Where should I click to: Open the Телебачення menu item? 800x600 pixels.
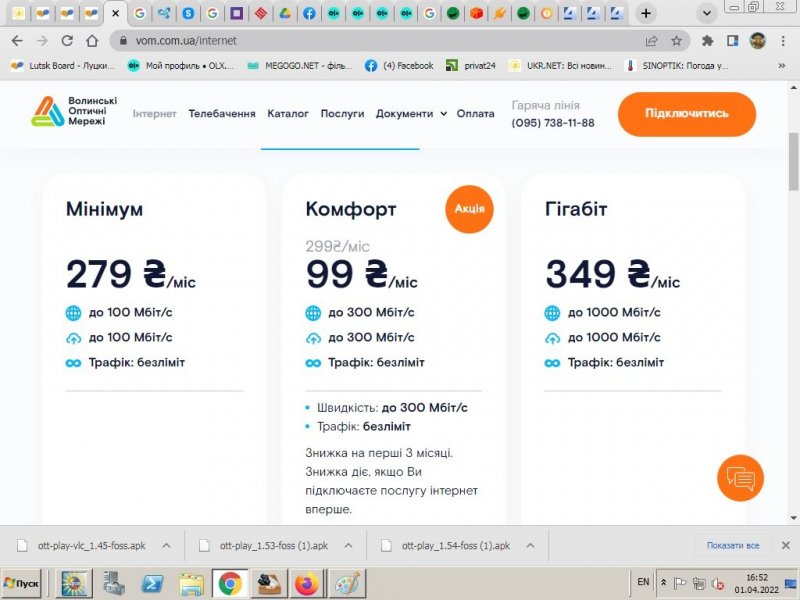point(222,114)
